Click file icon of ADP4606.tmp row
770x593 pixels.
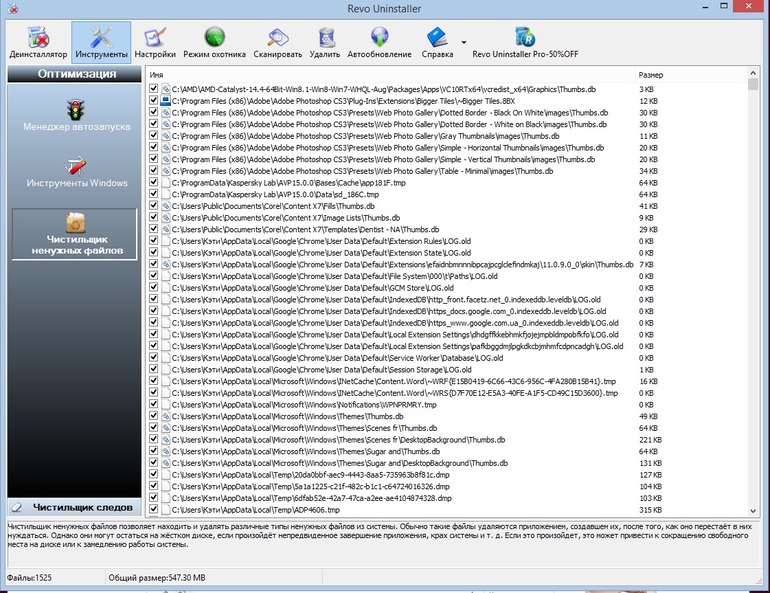pos(165,510)
